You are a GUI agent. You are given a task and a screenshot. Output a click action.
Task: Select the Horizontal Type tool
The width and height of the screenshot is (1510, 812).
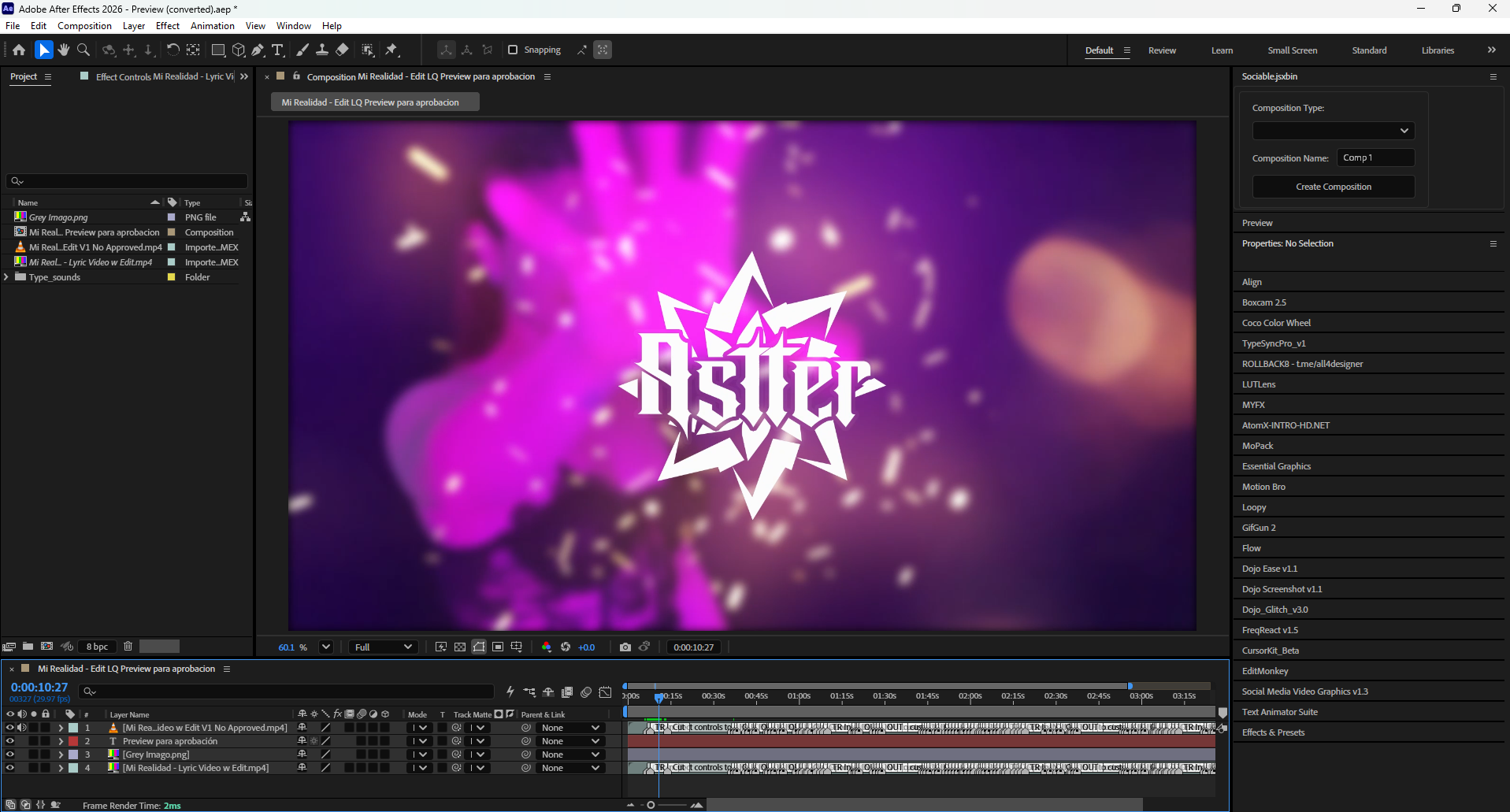[277, 50]
